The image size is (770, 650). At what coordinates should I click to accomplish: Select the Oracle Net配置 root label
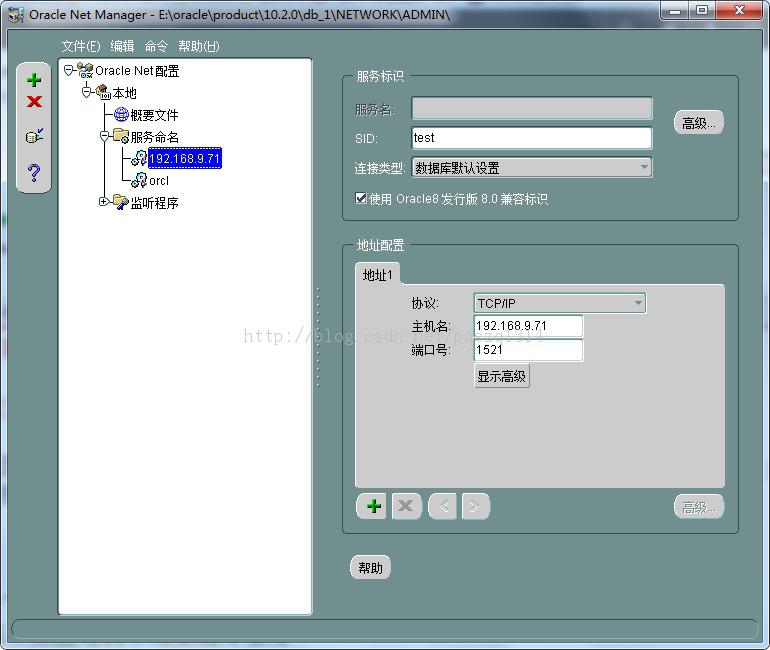[x=137, y=71]
